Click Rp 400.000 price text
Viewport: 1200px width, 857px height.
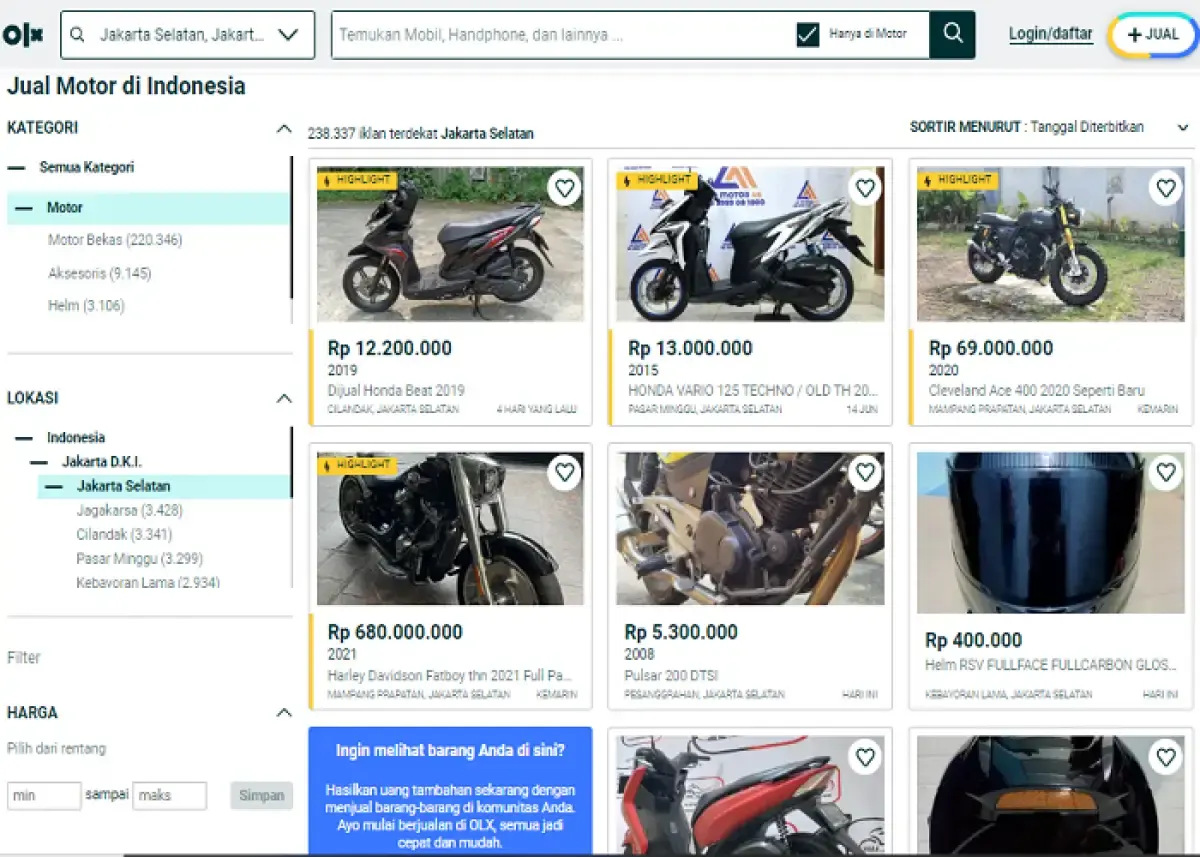pos(973,640)
